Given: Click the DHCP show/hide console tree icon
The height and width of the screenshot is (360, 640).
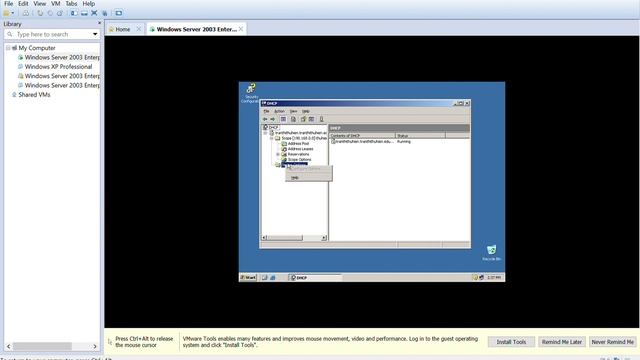Looking at the screenshot, I should (283, 119).
